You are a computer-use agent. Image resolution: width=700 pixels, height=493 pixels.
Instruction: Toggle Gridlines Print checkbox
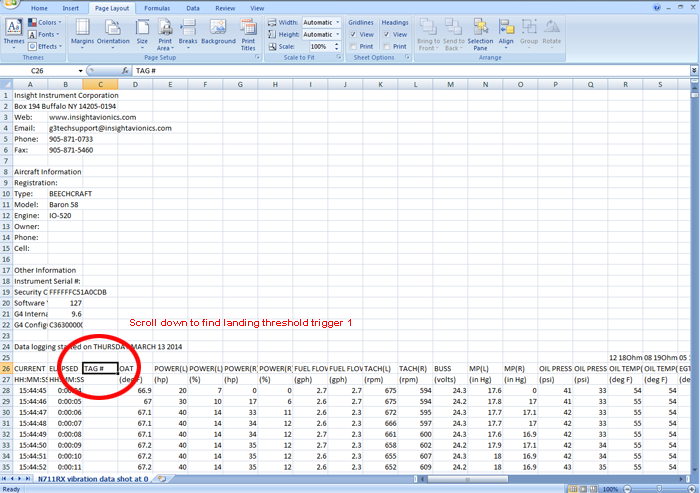[353, 46]
